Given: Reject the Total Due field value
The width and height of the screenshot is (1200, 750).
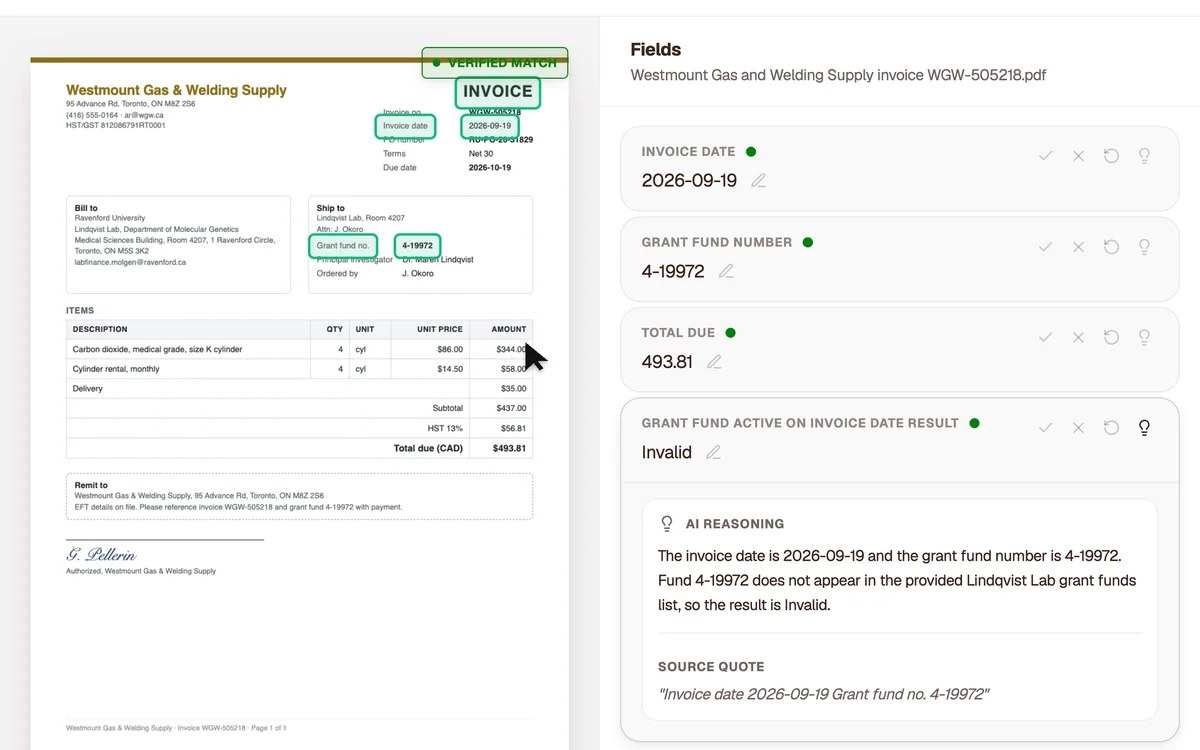Looking at the screenshot, I should coord(1078,337).
